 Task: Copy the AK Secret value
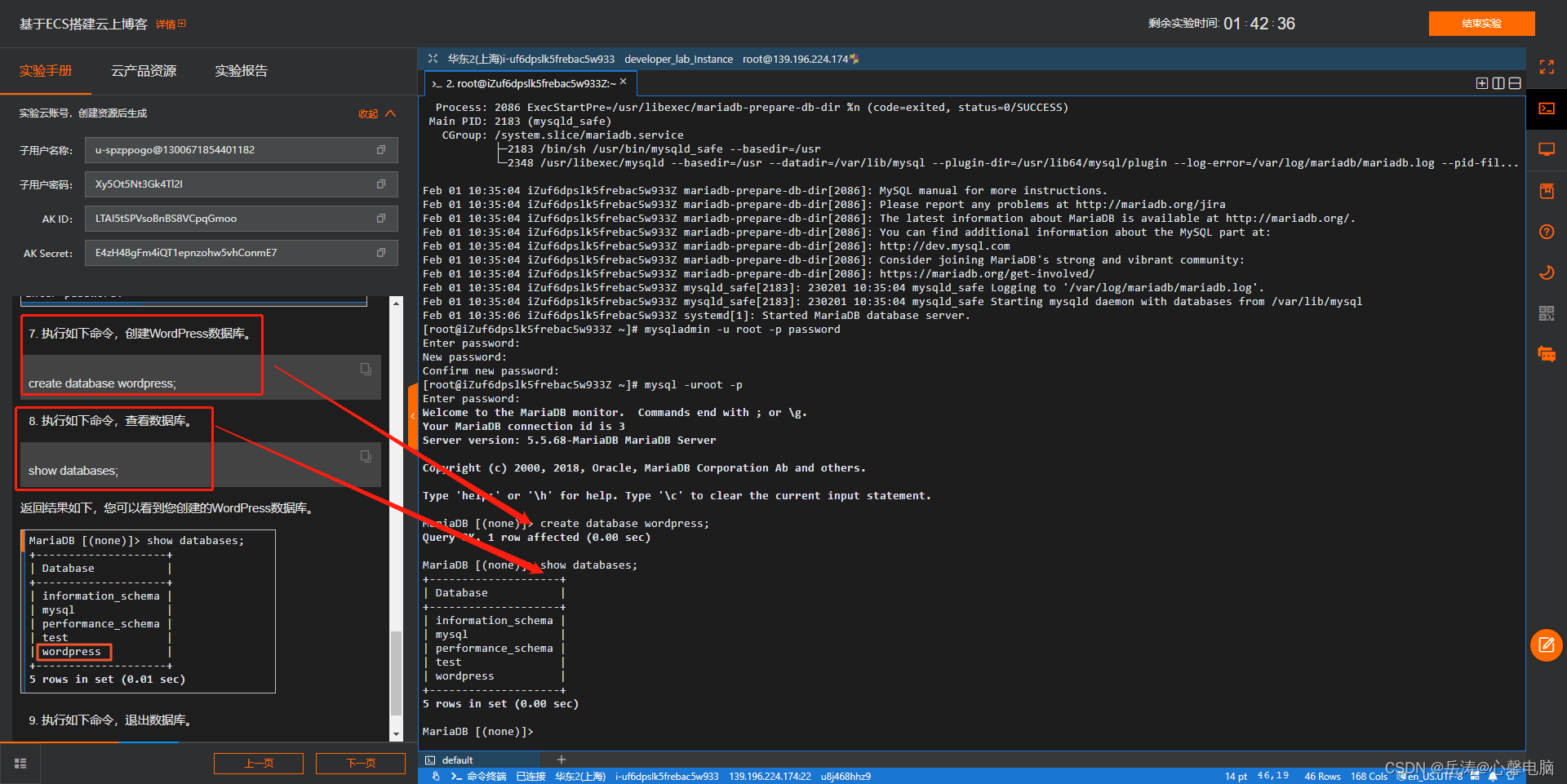381,253
